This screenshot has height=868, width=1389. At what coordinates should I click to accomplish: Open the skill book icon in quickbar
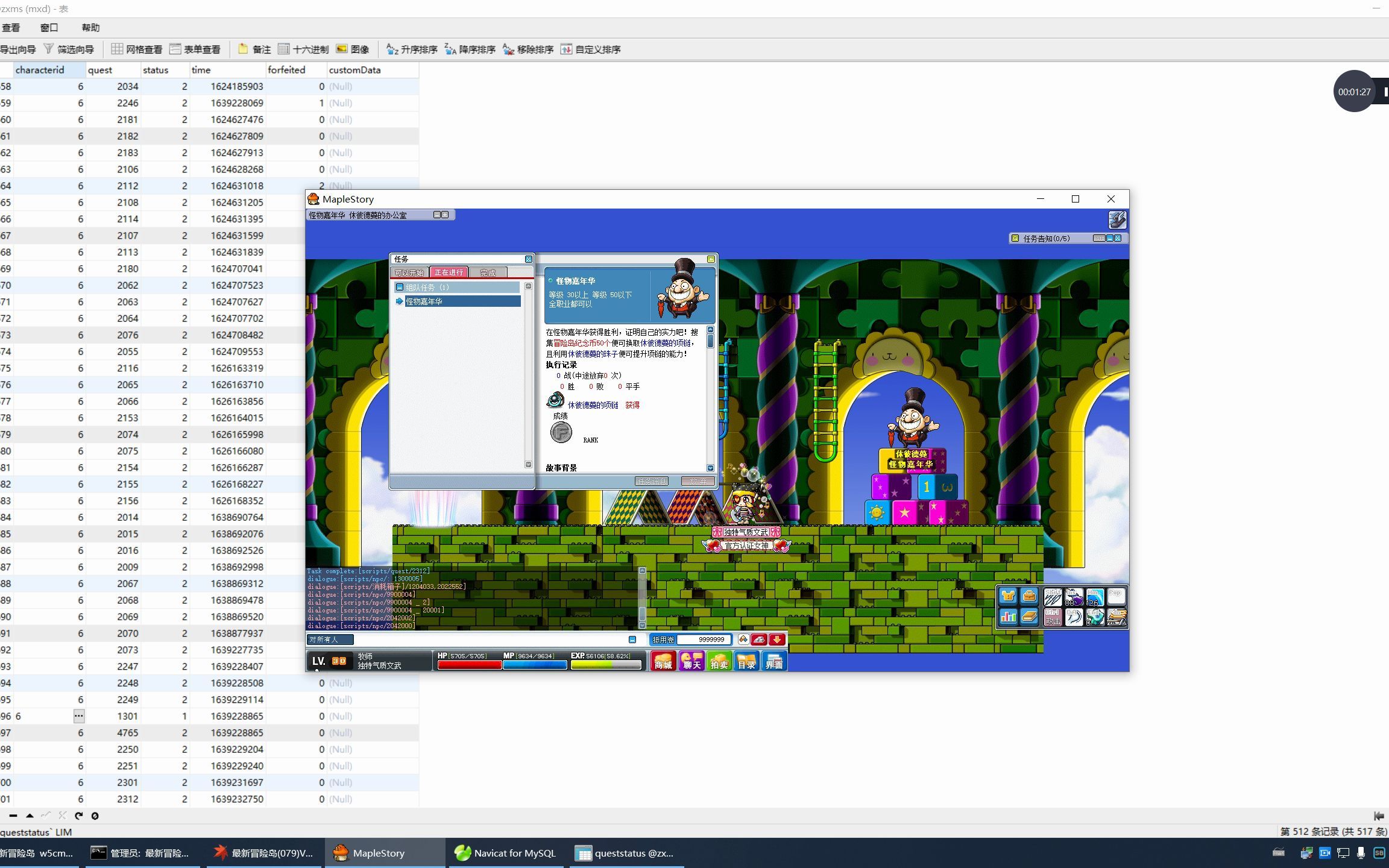click(1029, 617)
